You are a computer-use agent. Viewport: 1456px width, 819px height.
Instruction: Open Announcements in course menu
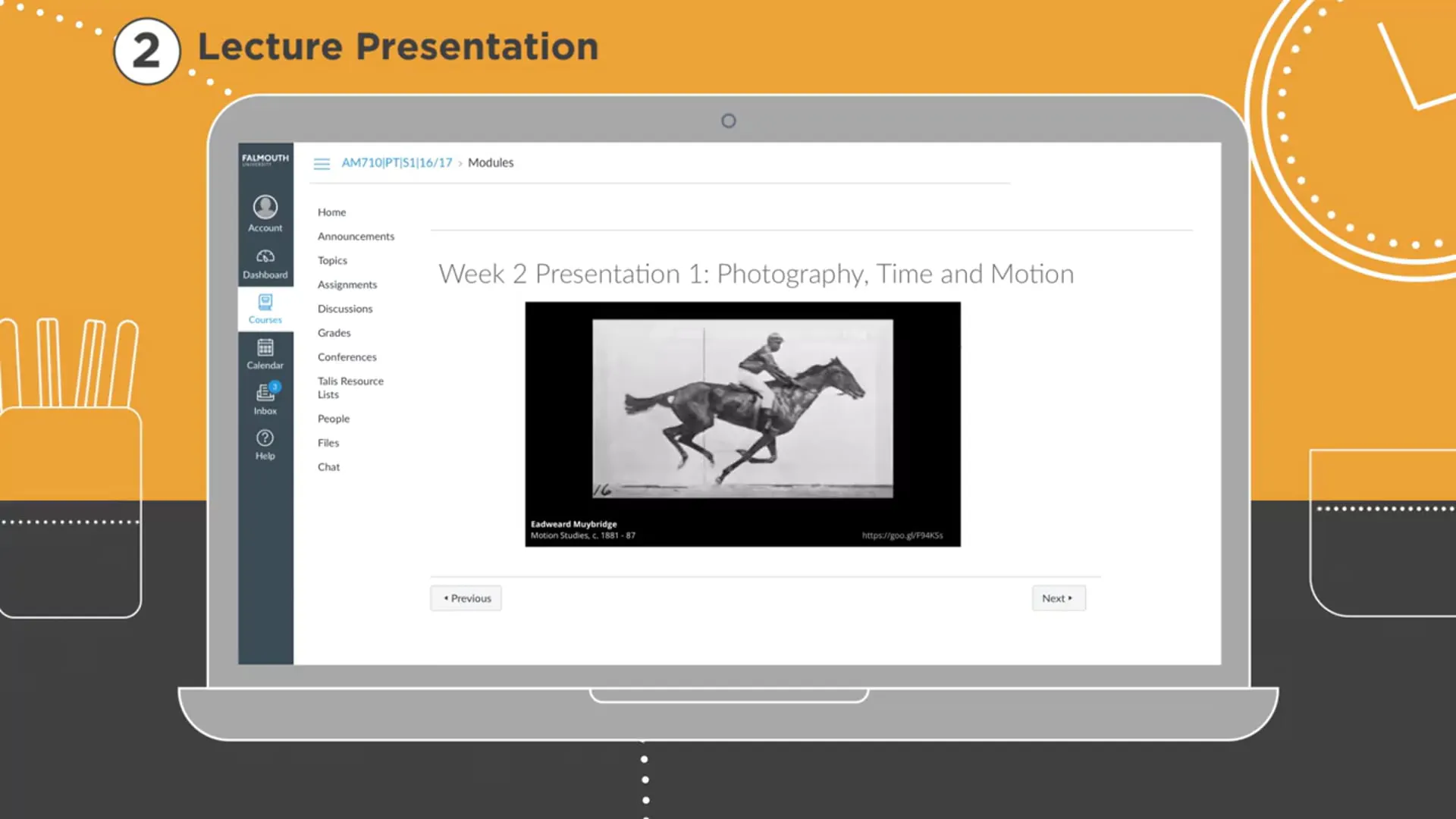point(356,237)
